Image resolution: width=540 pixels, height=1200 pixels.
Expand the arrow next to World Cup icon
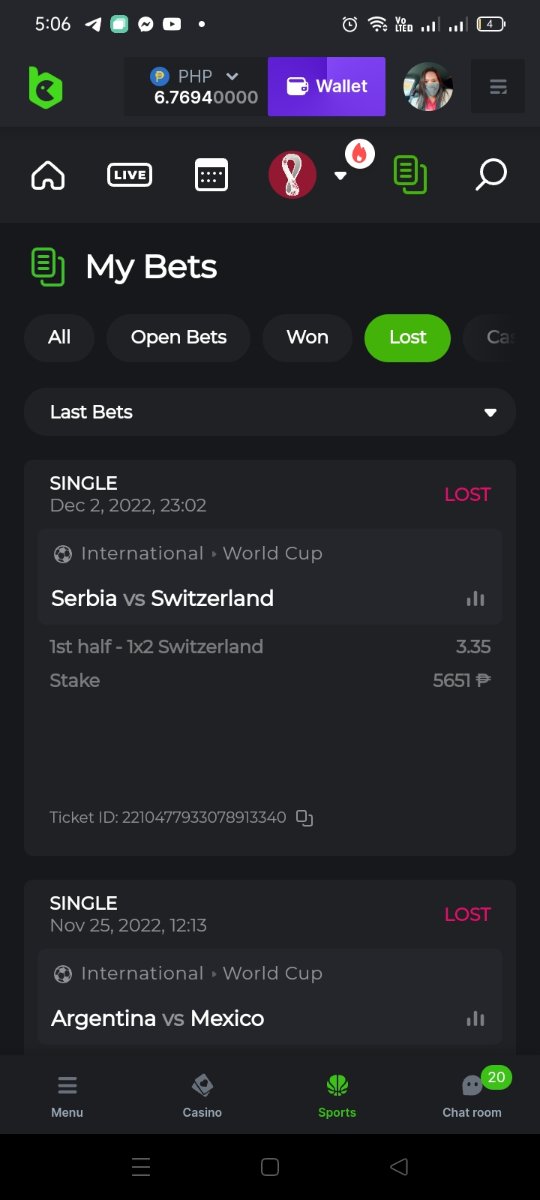(x=340, y=176)
